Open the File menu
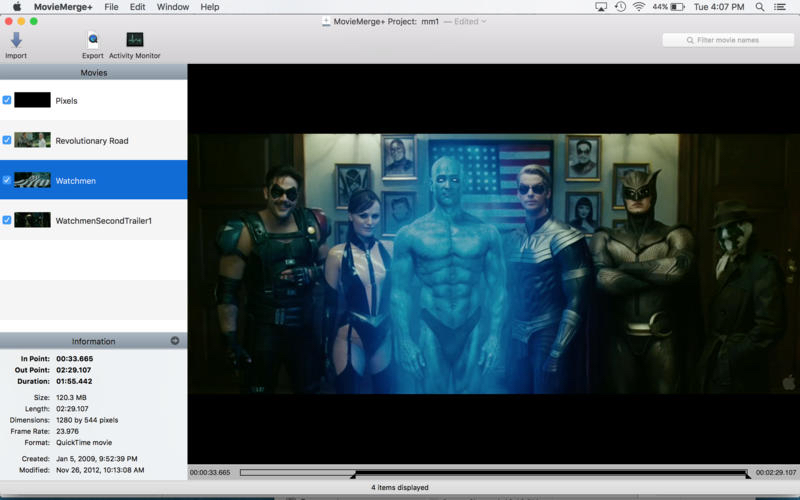 [x=111, y=7]
